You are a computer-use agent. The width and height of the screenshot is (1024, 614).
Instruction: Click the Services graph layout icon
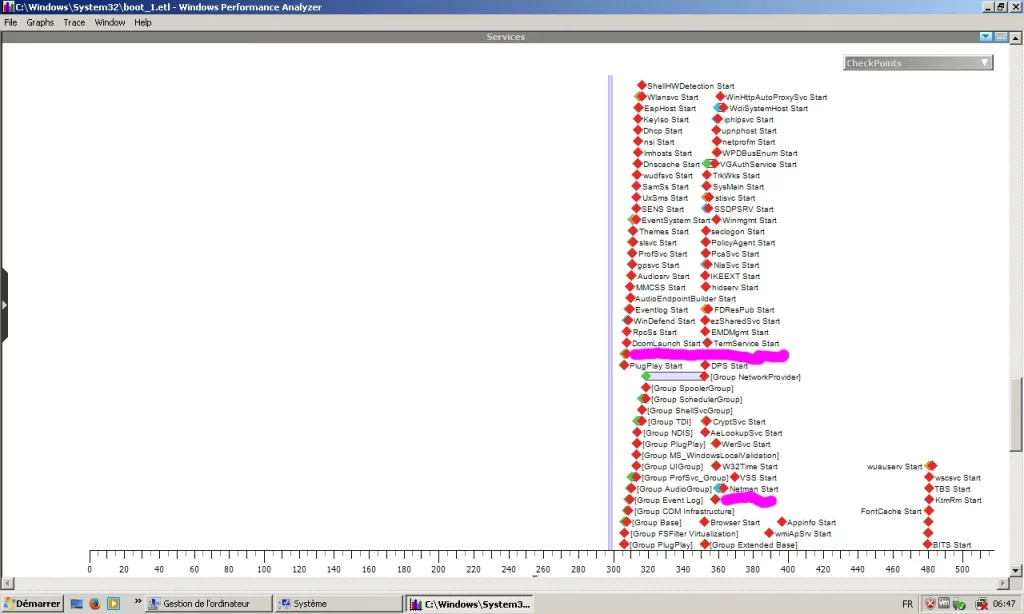coord(1000,37)
